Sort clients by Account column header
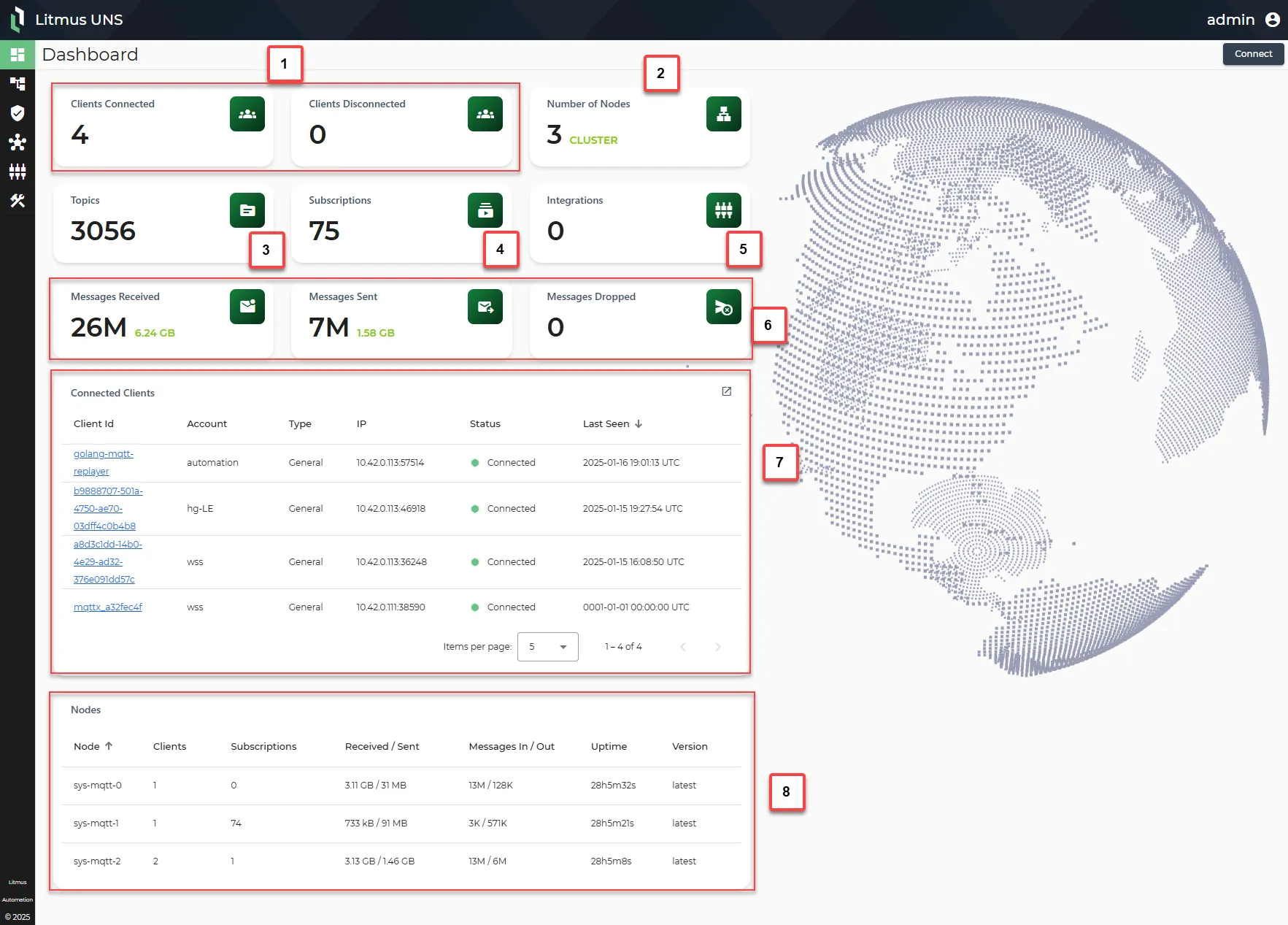 click(207, 423)
